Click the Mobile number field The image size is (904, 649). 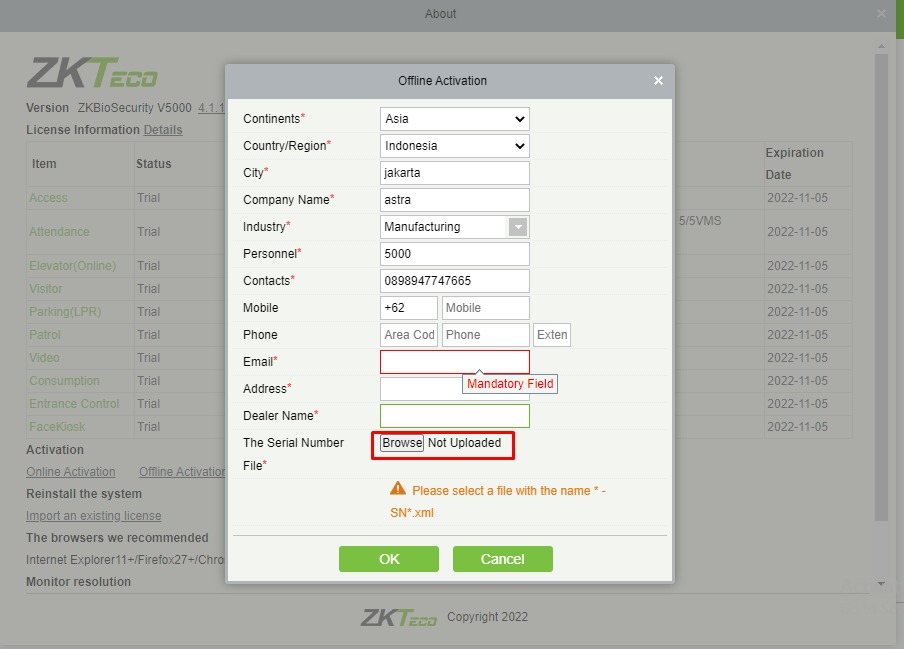pos(485,308)
